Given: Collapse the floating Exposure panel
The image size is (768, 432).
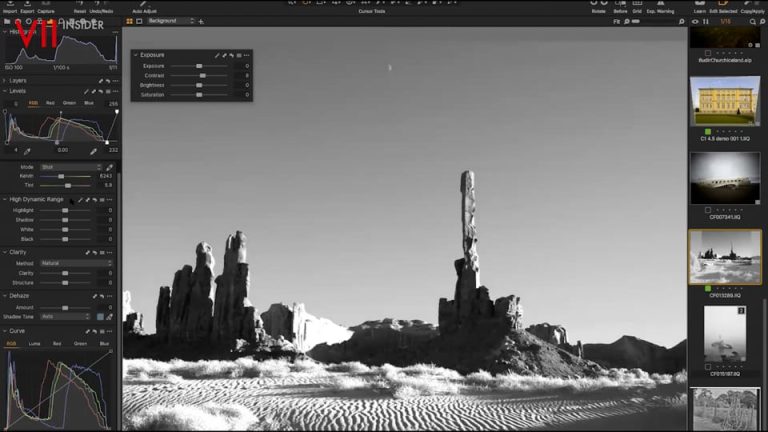Looking at the screenshot, I should pos(136,55).
